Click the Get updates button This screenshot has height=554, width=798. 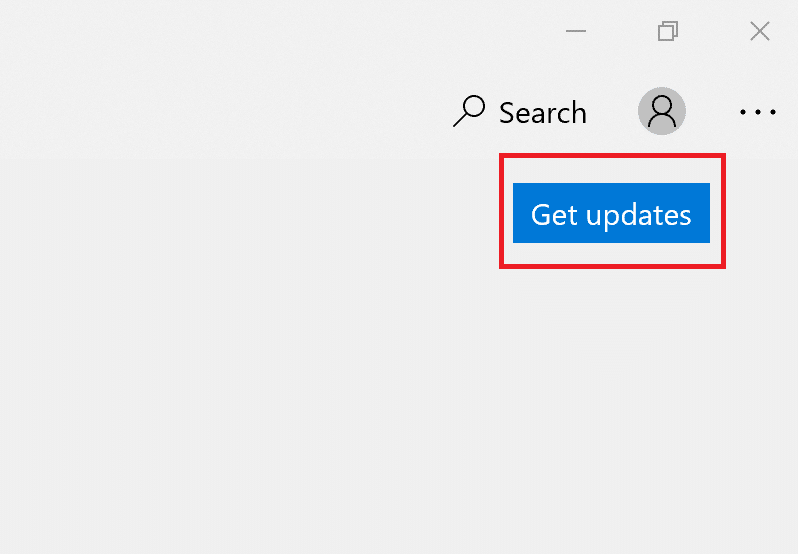tap(611, 213)
